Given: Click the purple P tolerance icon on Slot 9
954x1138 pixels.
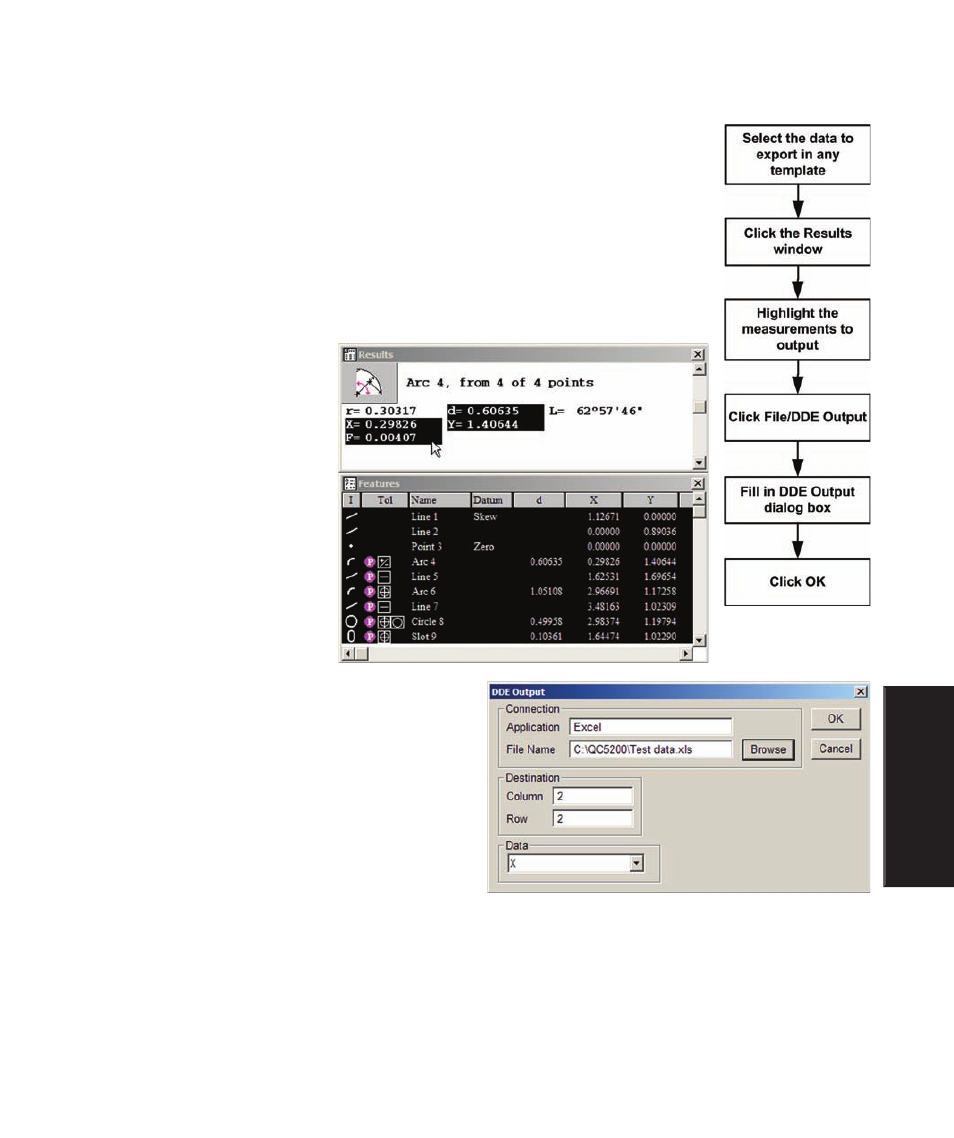Looking at the screenshot, I should tap(370, 636).
